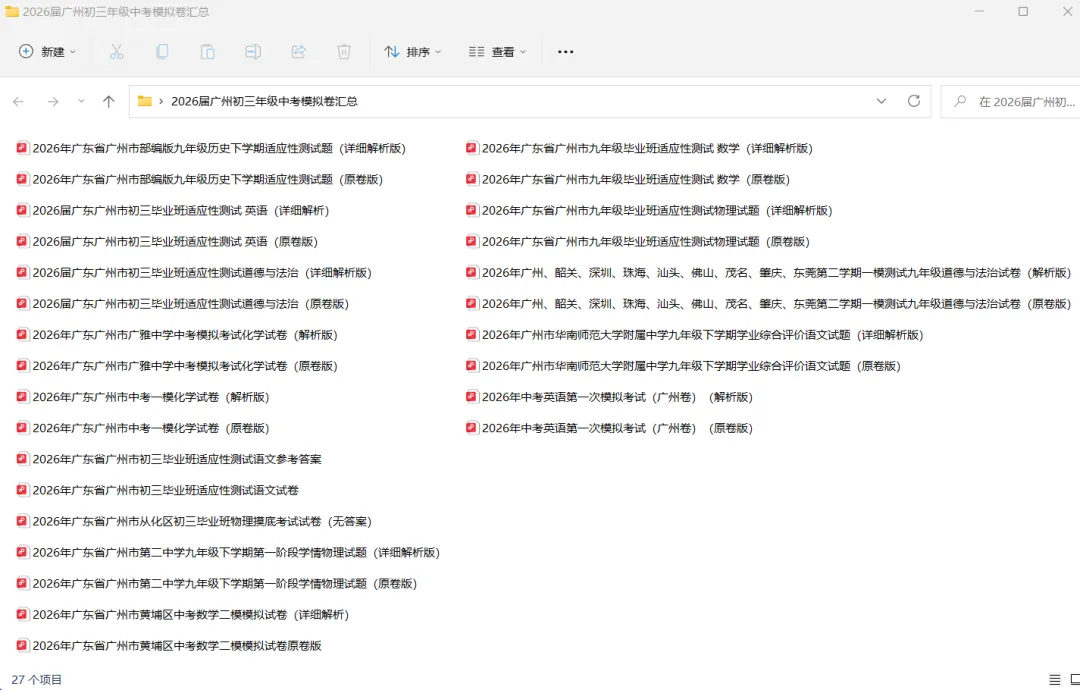Open the three-dot more options menu
The width and height of the screenshot is (1080, 690).
click(x=565, y=52)
